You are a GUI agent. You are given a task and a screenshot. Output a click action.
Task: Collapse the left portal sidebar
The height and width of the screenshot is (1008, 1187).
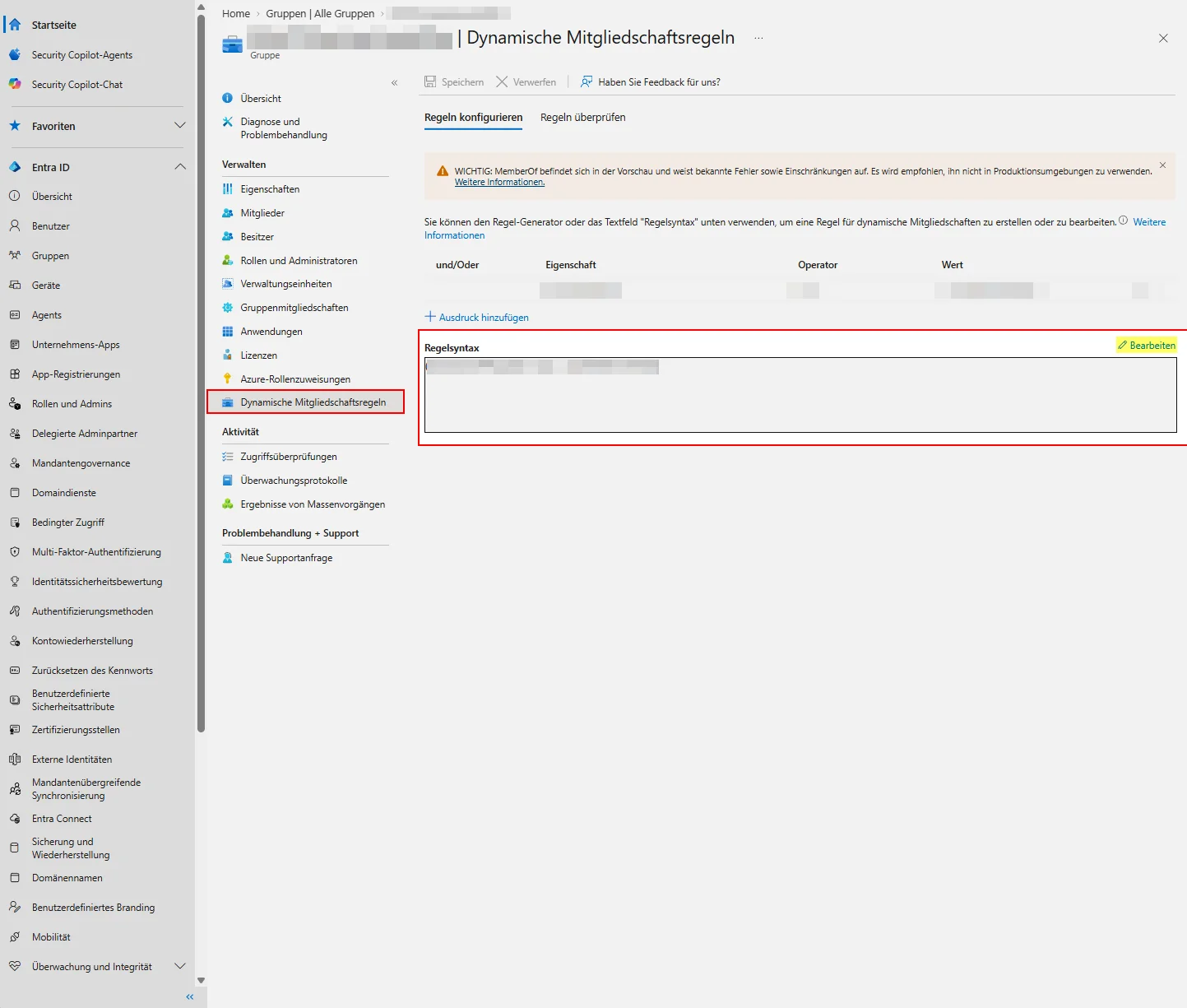(x=190, y=996)
